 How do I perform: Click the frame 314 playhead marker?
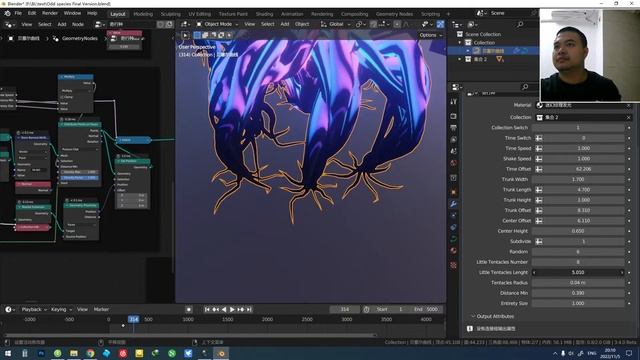tap(133, 319)
